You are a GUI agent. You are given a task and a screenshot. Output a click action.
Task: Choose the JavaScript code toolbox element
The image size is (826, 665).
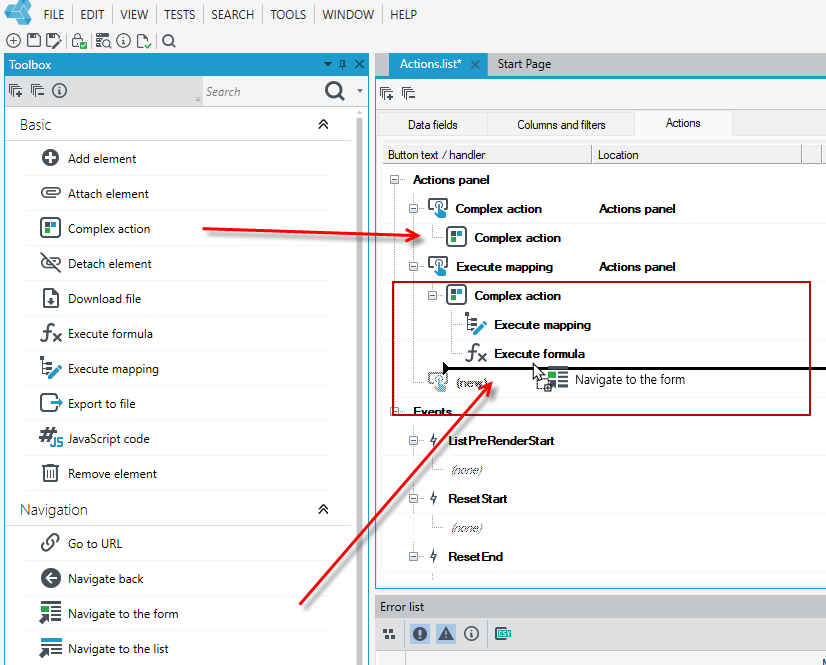click(109, 438)
